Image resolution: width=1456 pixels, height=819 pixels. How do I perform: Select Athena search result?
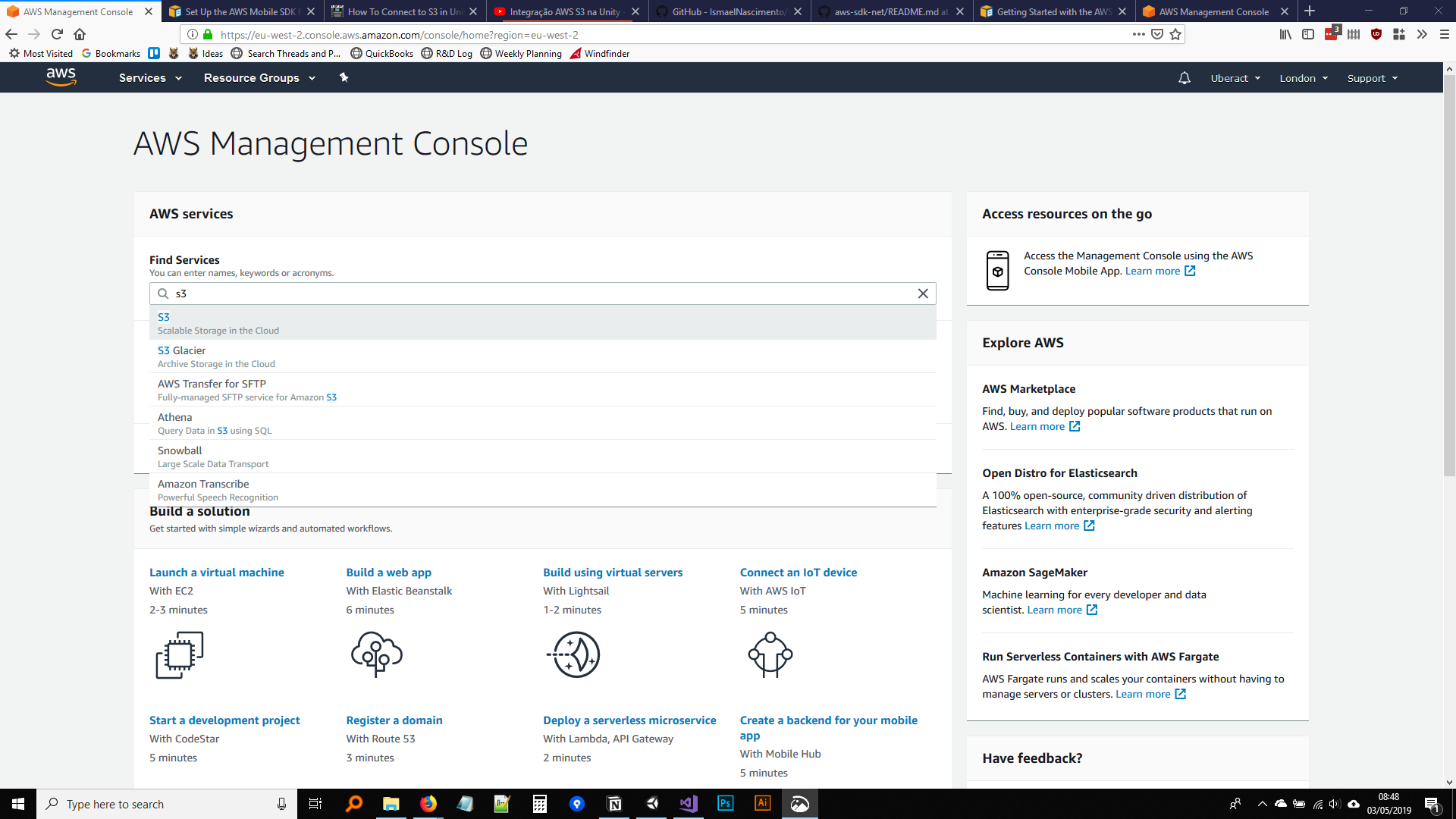[542, 423]
